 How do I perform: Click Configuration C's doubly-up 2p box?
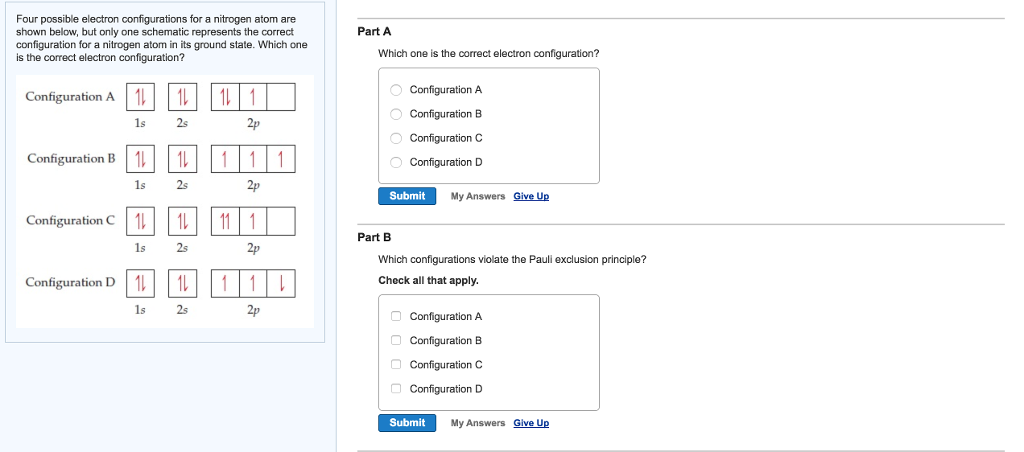tap(227, 221)
